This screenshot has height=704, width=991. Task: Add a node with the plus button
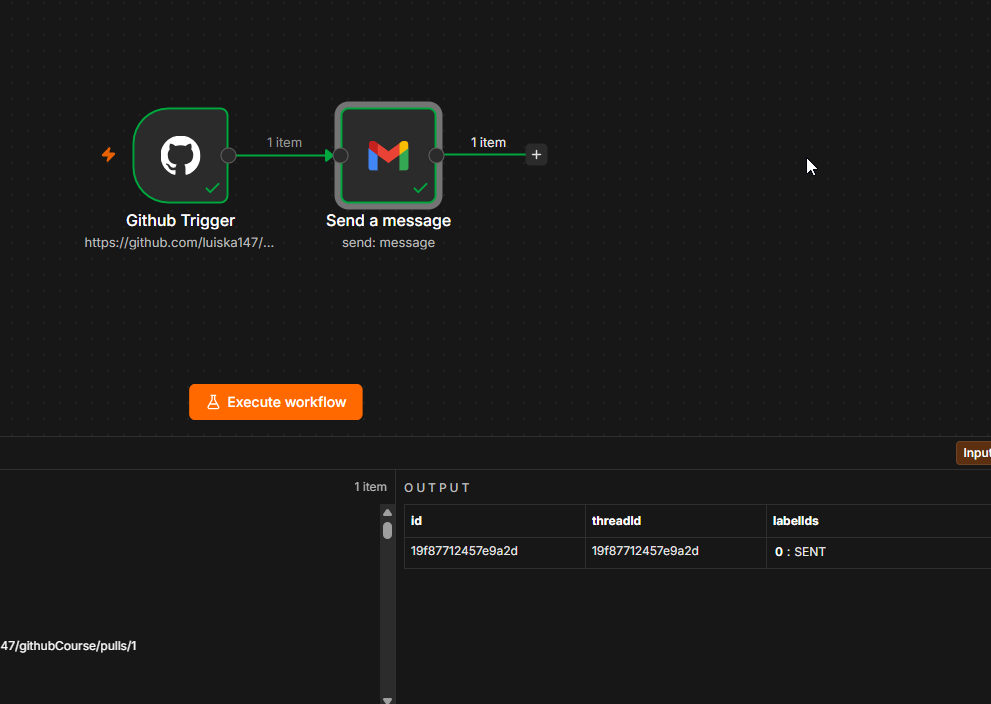536,154
